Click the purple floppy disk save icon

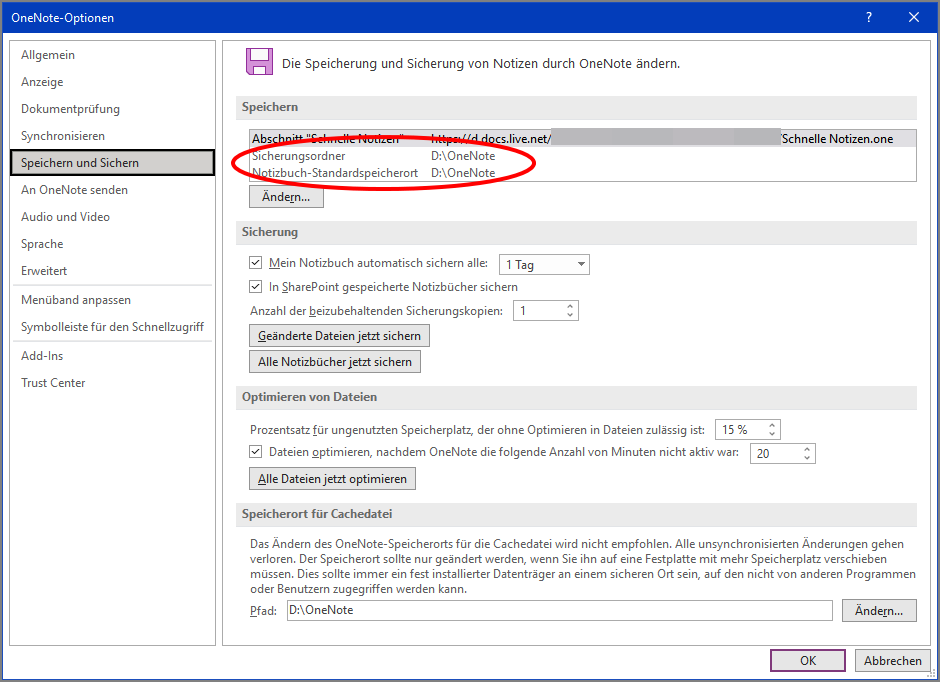[x=259, y=62]
